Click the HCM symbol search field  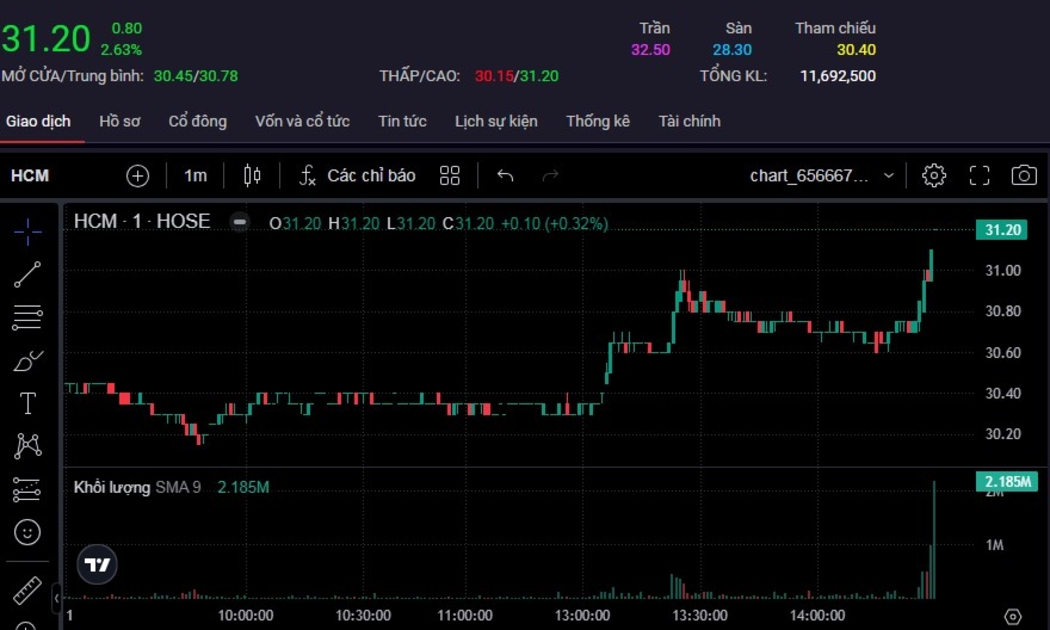[30, 176]
